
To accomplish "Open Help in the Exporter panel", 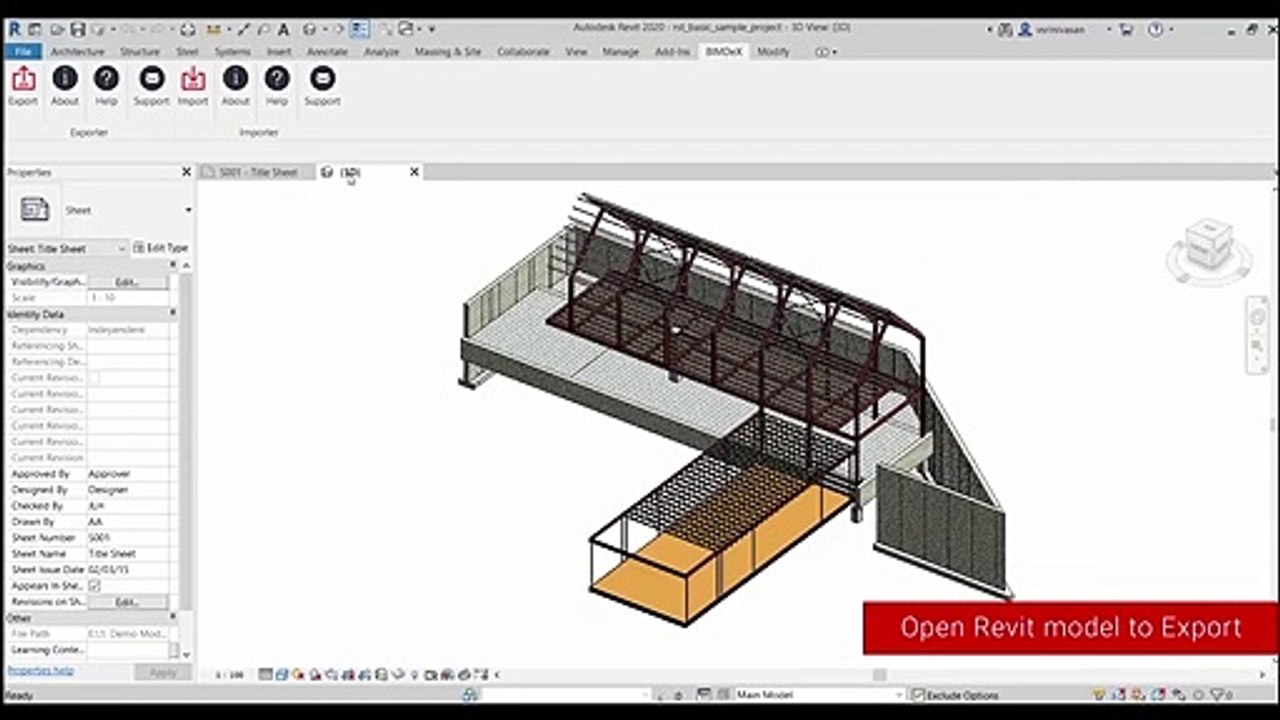I will (106, 78).
